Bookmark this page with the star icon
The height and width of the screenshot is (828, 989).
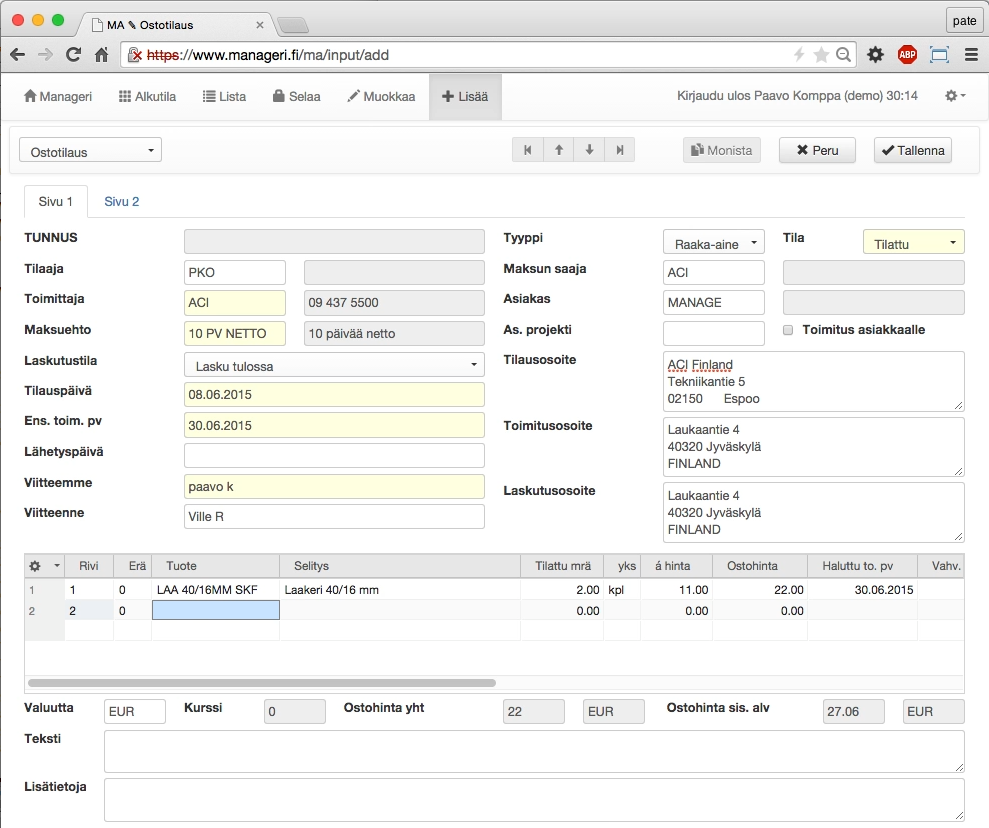pos(821,55)
